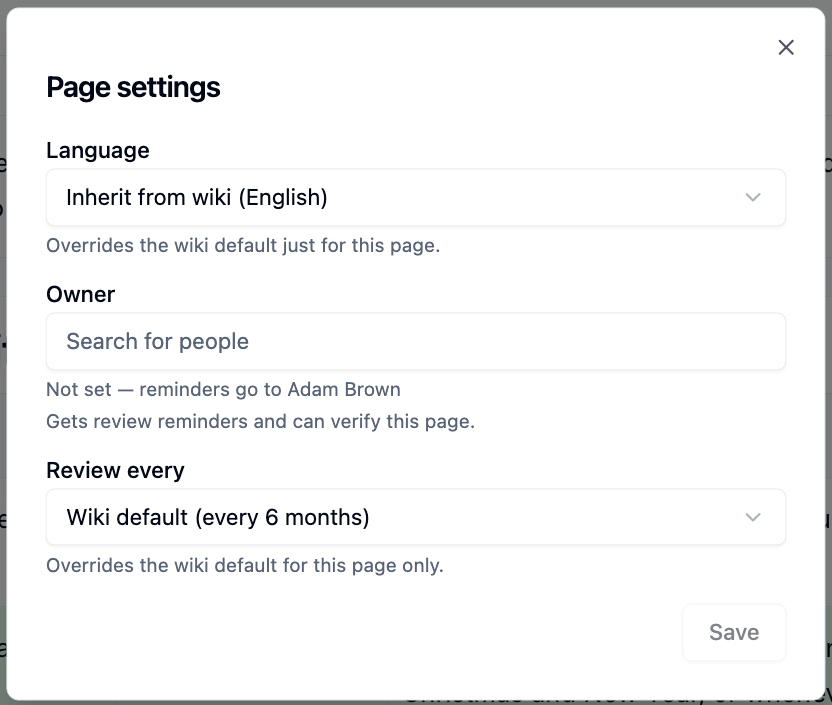Select the "Not set — reminders go to Adam Brown" text
This screenshot has height=705, width=832.
click(x=223, y=389)
